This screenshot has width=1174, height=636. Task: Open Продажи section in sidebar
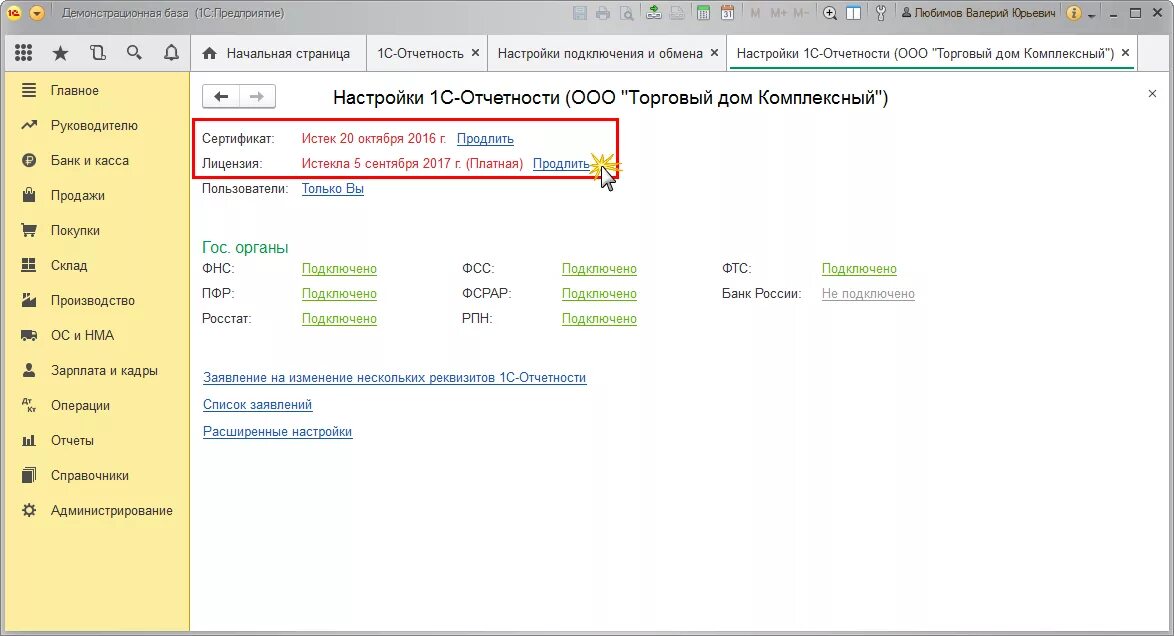pyautogui.click(x=96, y=196)
